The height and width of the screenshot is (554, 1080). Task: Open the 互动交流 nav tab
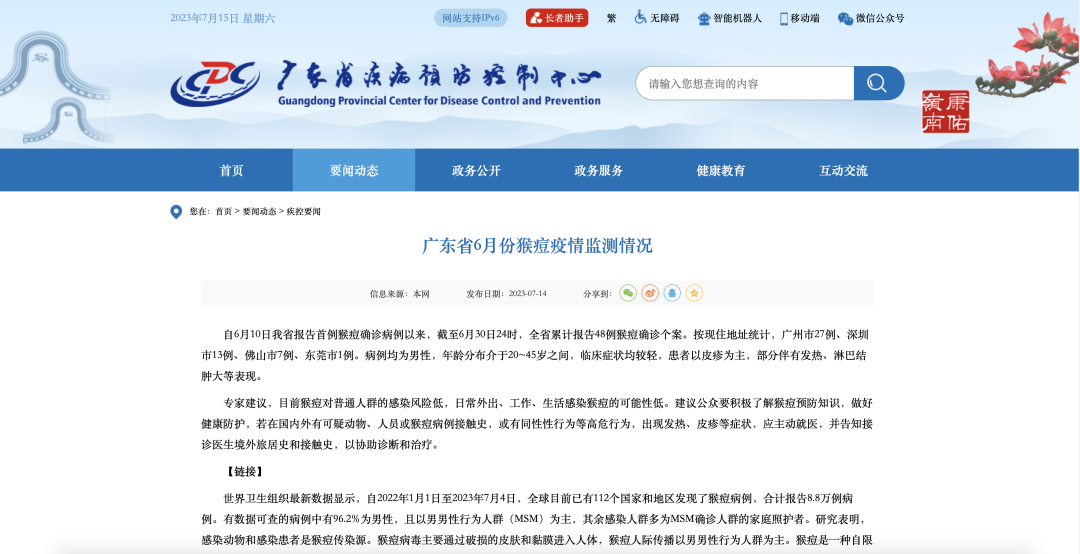tap(844, 170)
